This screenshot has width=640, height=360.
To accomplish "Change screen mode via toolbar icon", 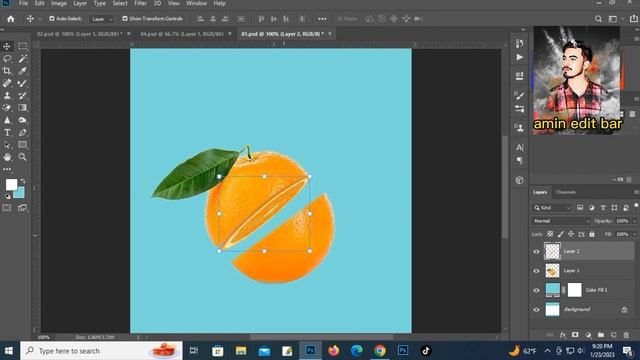I will click(22, 208).
